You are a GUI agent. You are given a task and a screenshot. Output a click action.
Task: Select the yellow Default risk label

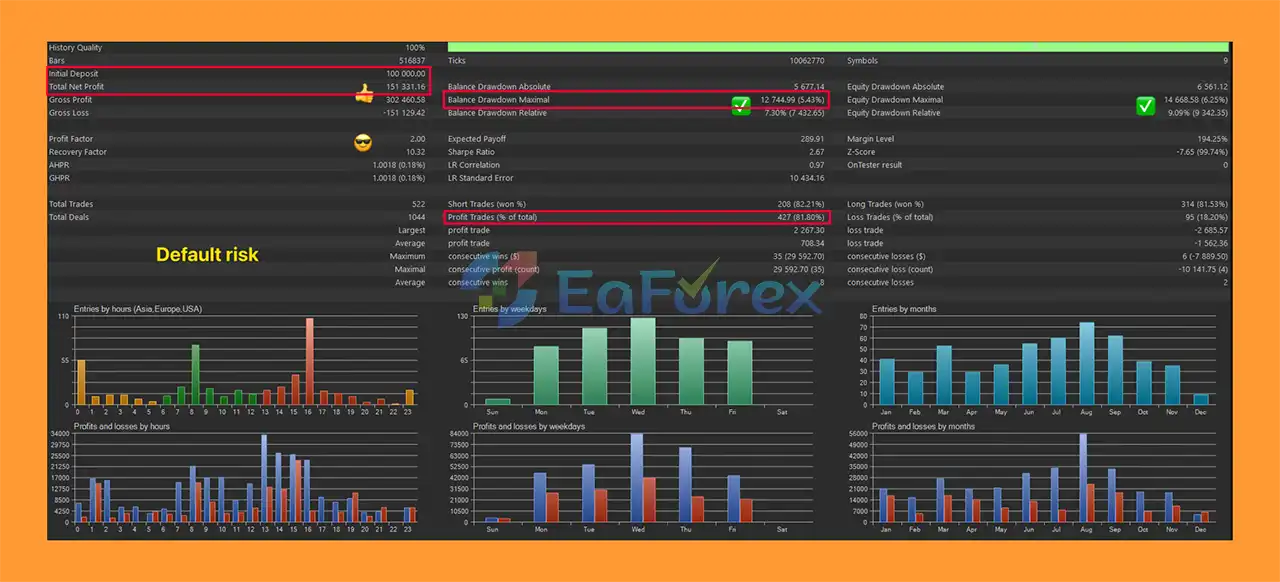click(207, 255)
